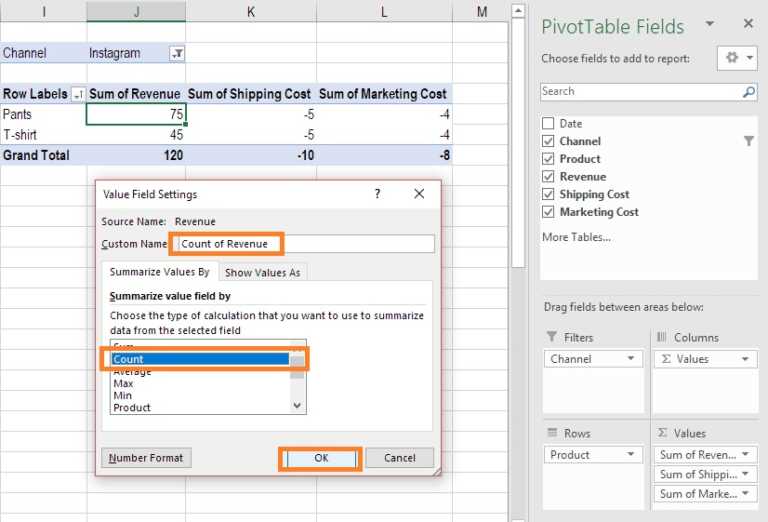Screen dimensions: 768x522
Task: Open the Channel dropdown in Filters area
Action: 631,358
